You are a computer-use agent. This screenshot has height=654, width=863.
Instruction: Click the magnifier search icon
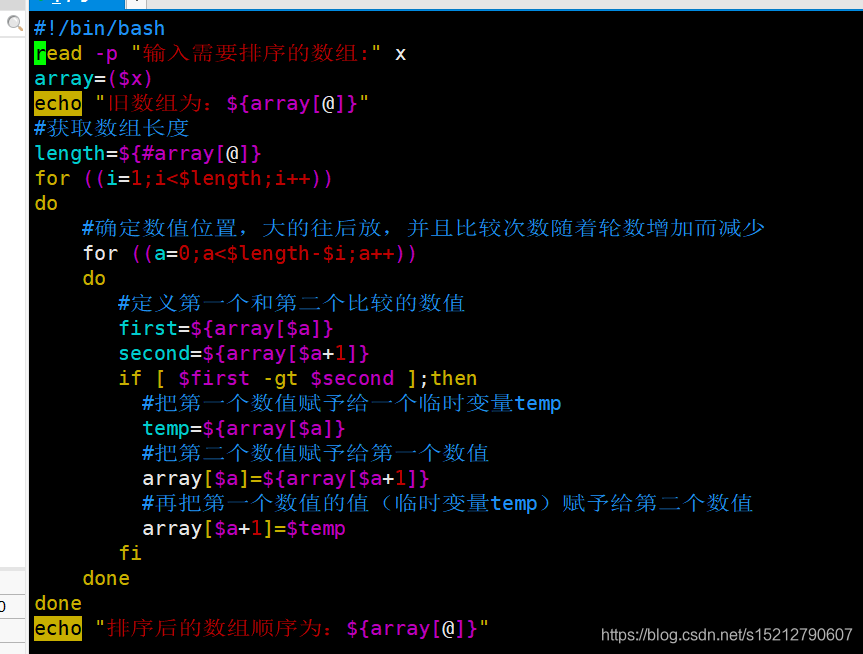click(x=14, y=23)
